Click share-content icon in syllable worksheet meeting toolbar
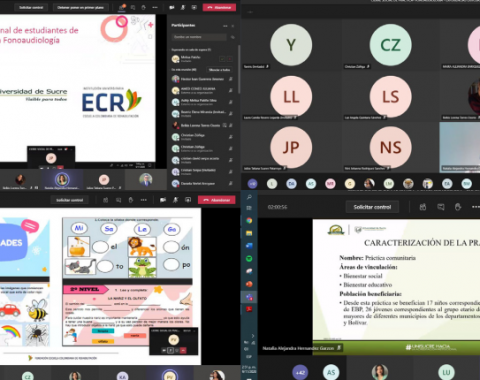480x380 pixels. tap(188, 200)
